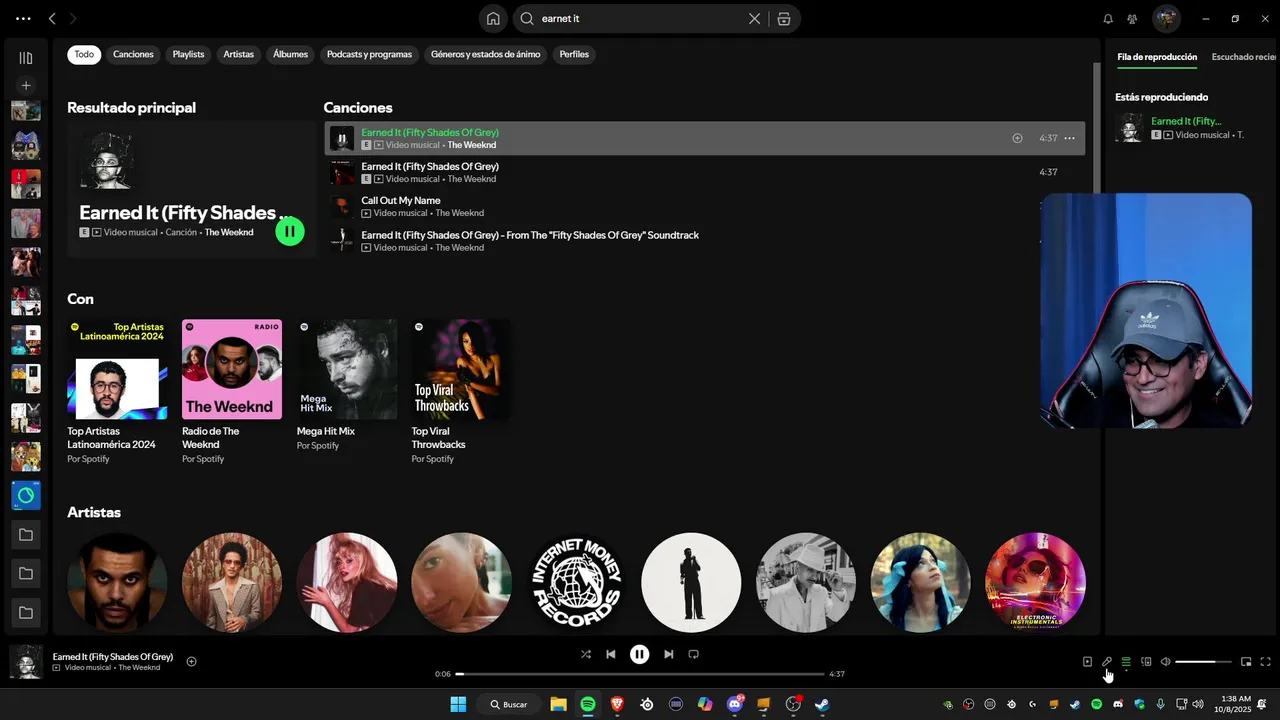Open more options for first song row
Viewport: 1280px width, 720px height.
tap(1069, 138)
